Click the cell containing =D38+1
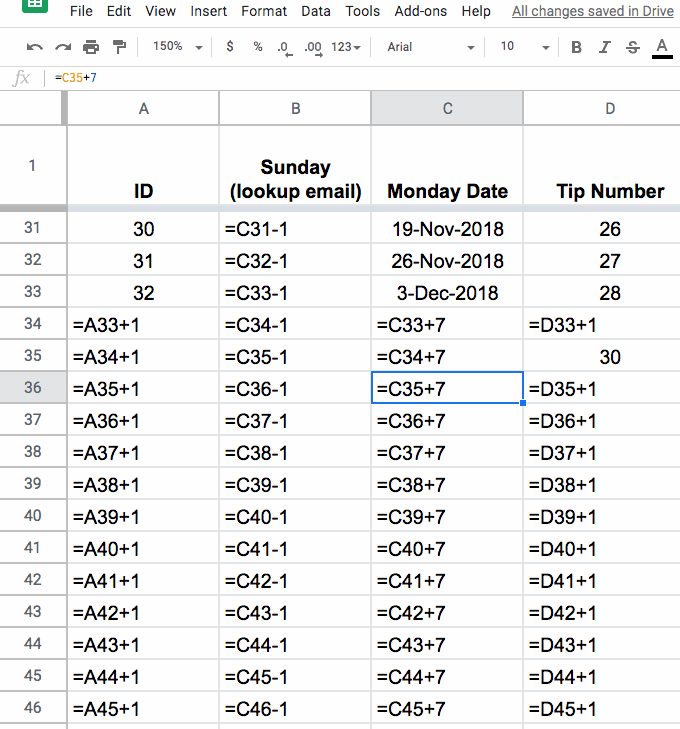 (602, 484)
